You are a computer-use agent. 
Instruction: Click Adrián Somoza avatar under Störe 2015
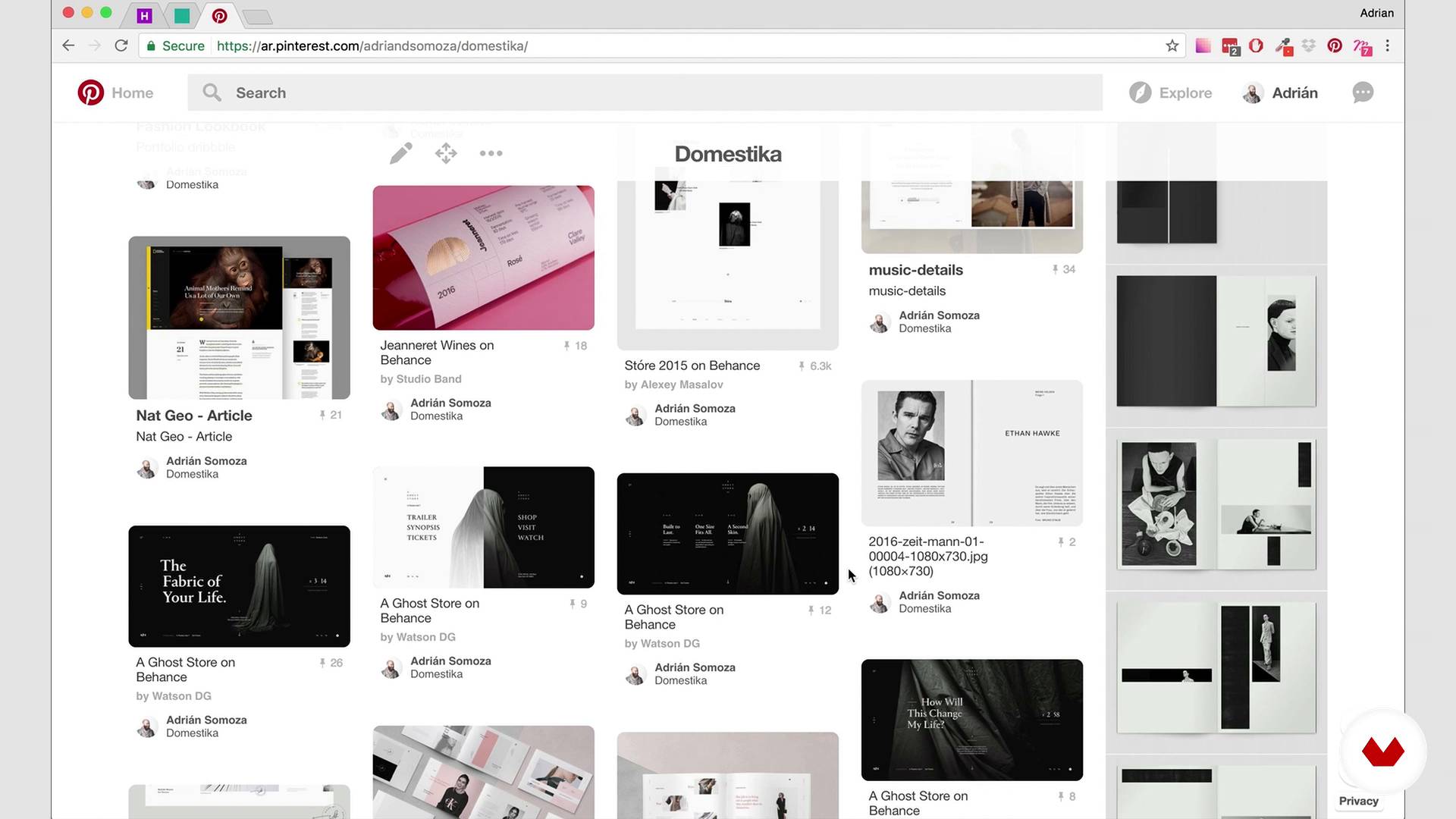tap(635, 416)
